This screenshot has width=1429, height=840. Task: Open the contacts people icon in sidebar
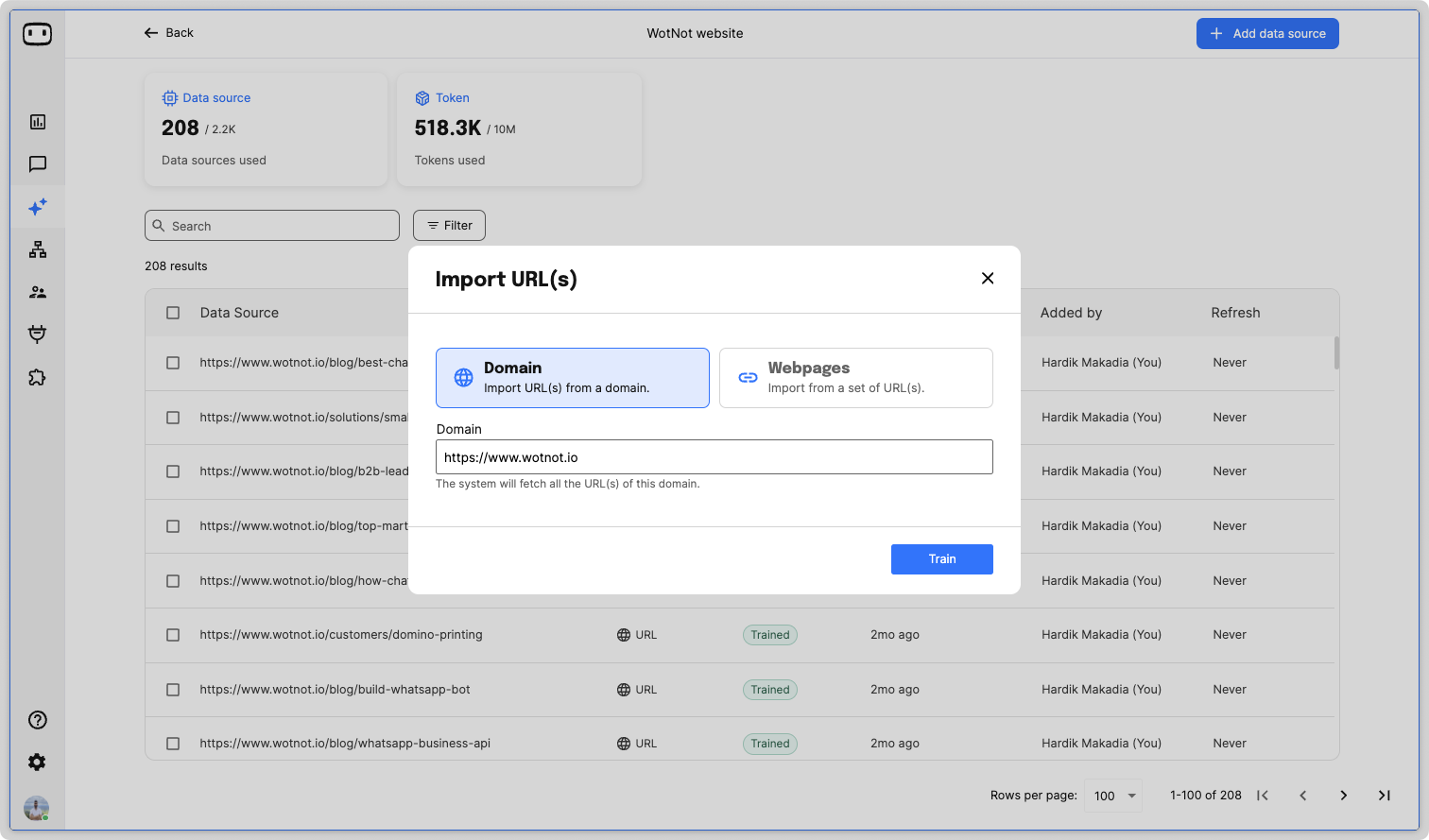38,292
